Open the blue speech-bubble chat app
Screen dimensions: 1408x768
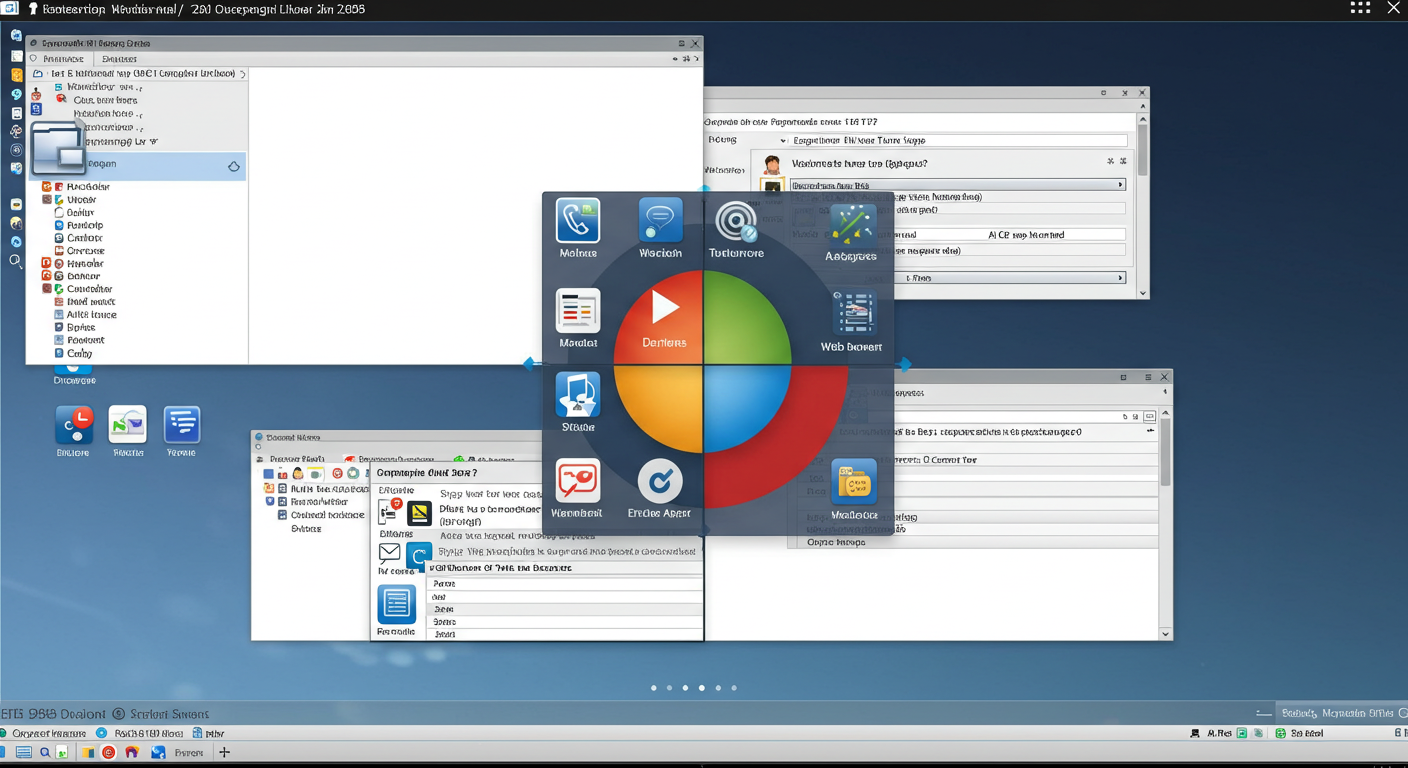(x=661, y=220)
